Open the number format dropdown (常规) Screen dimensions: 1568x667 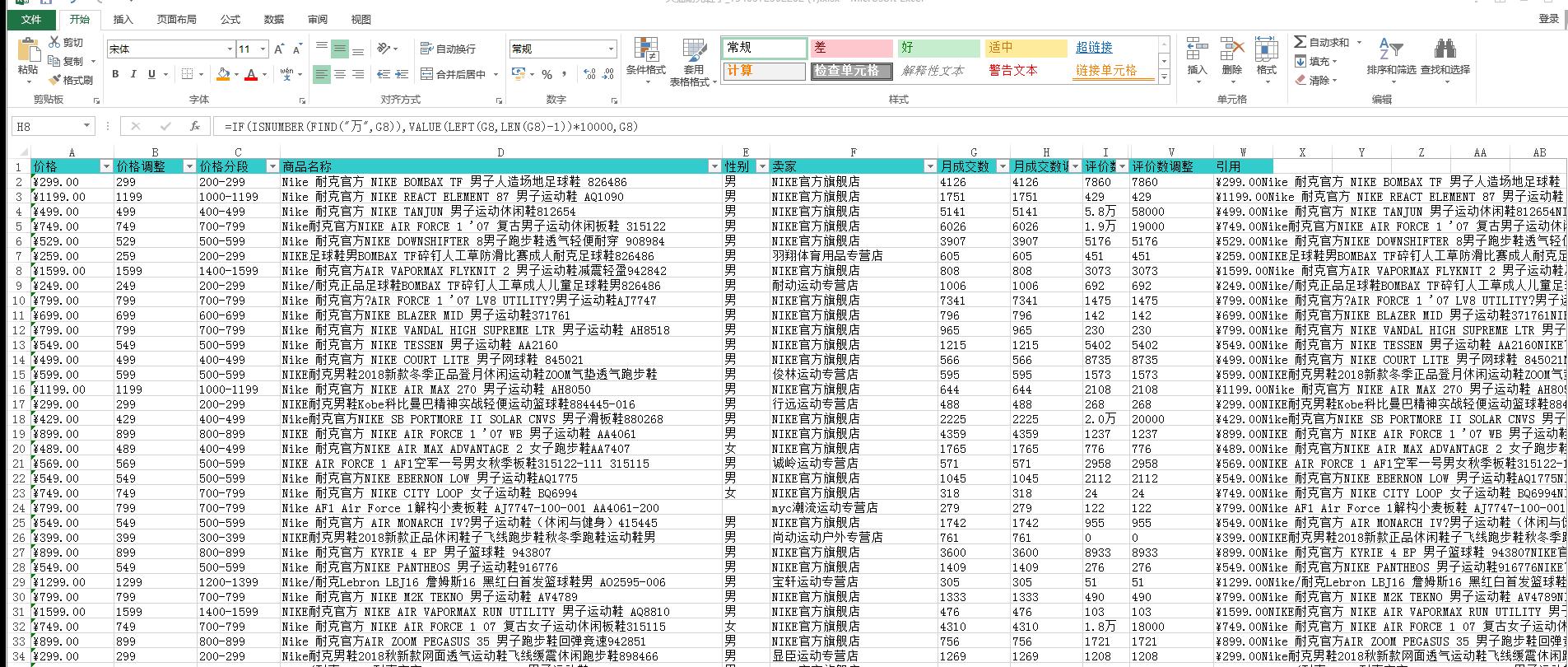pos(611,49)
